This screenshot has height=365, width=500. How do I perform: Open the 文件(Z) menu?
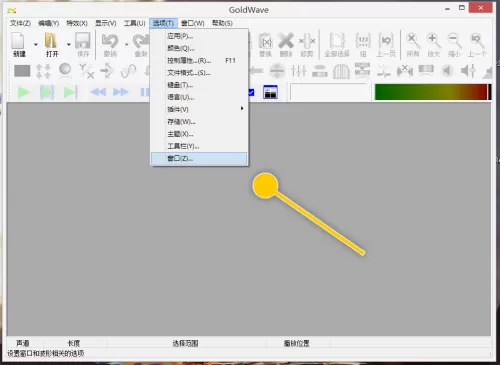20,23
